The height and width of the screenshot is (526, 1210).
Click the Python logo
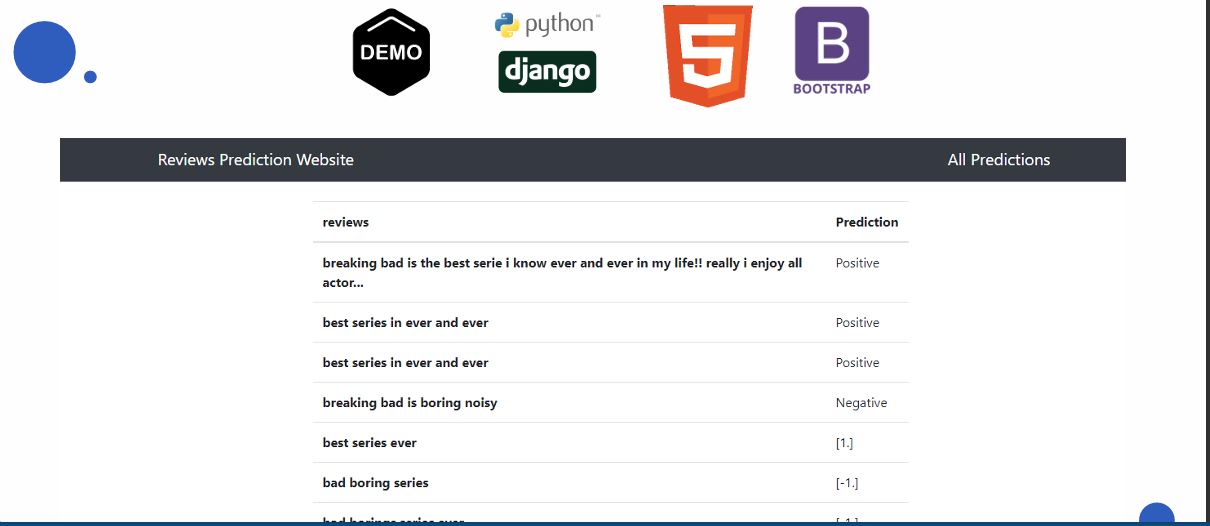[x=548, y=24]
